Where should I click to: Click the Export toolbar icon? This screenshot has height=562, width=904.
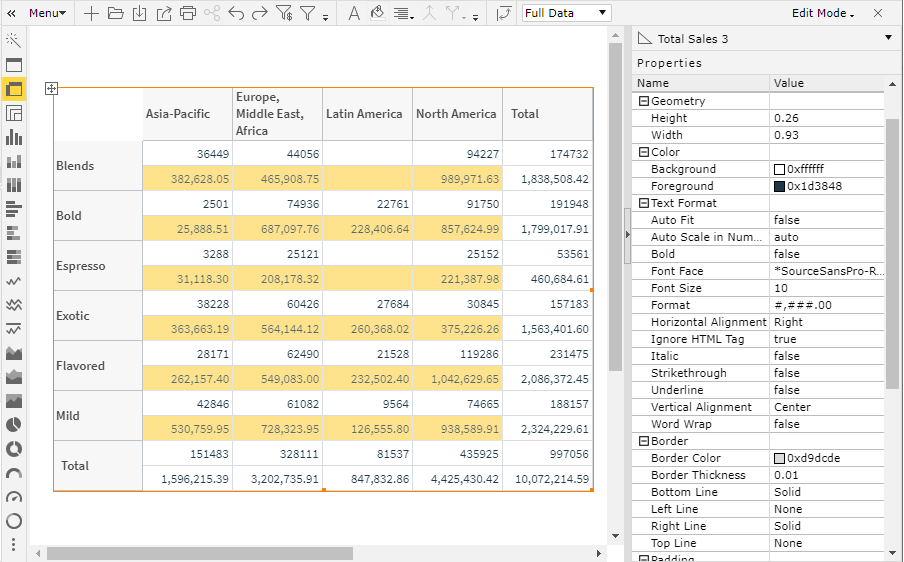click(x=164, y=13)
